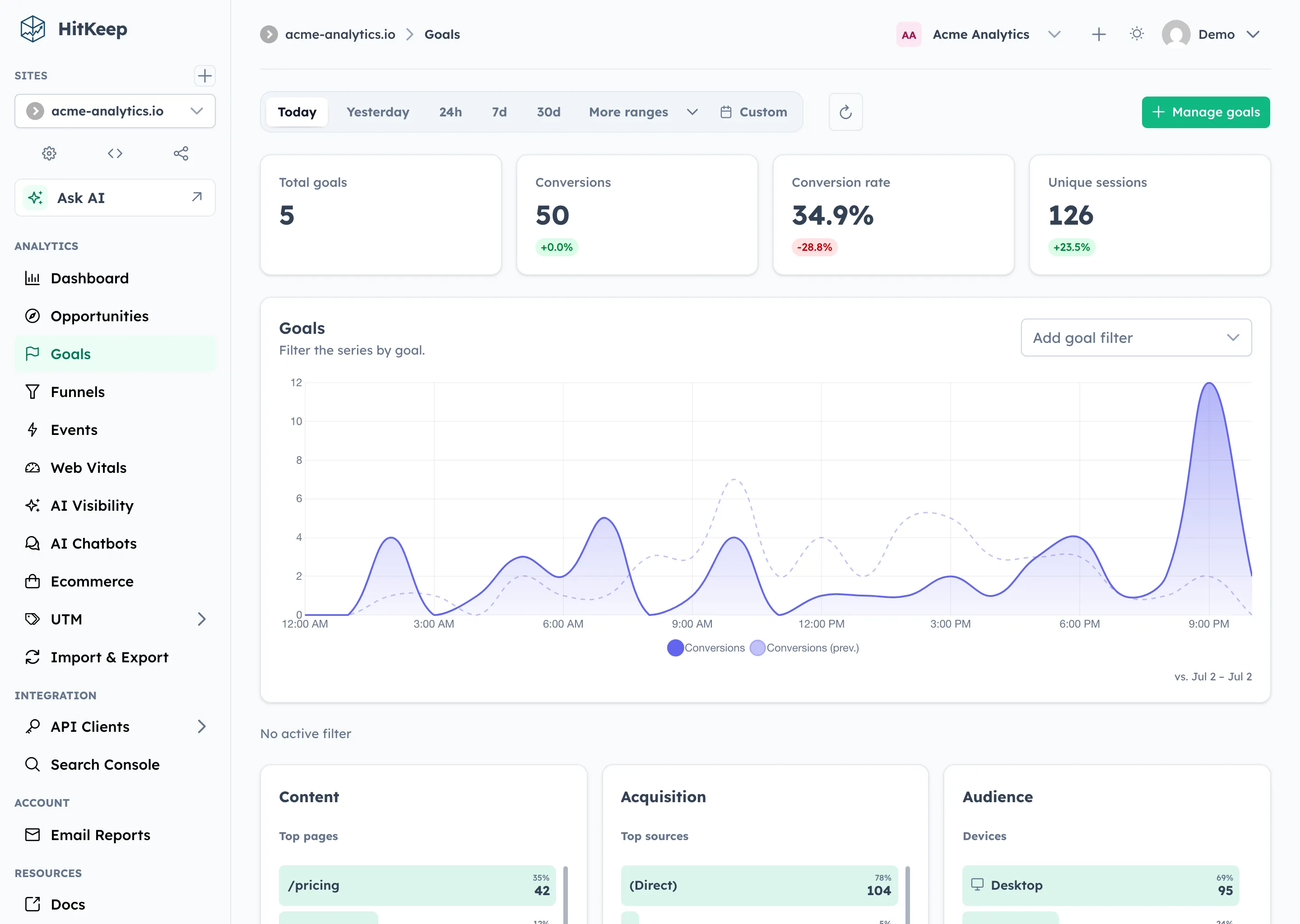Viewport: 1300px width, 924px height.
Task: Click the HitKeep logo icon
Action: coord(32,29)
